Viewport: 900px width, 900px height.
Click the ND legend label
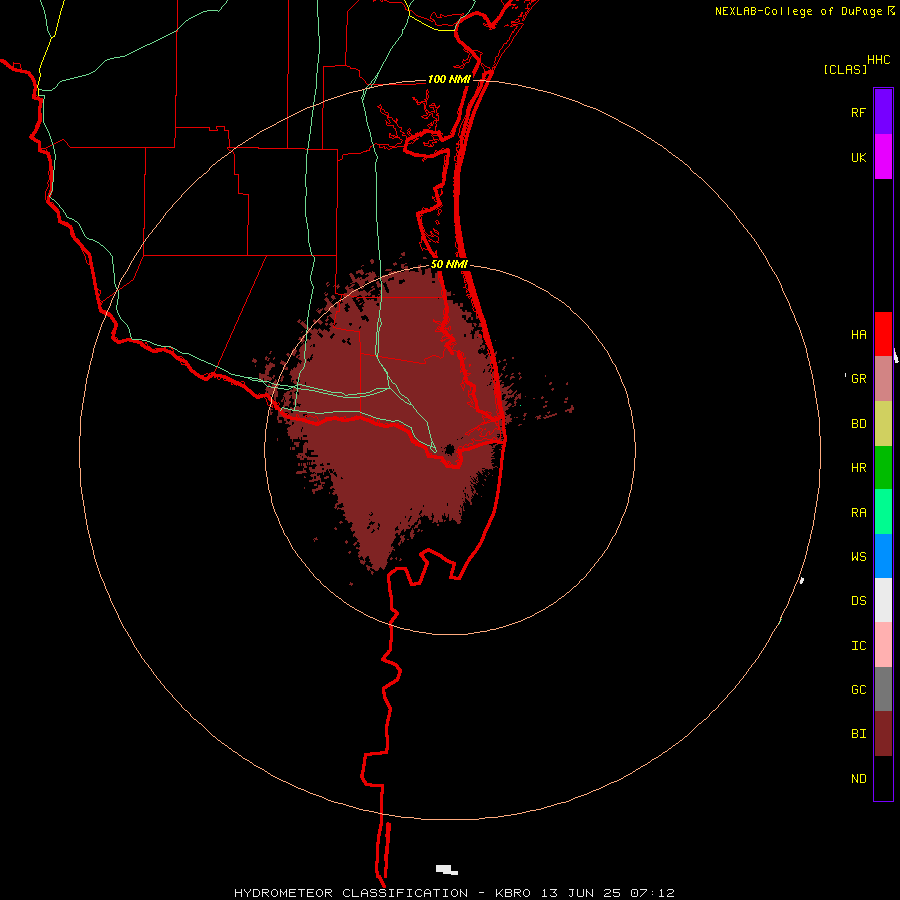[858, 779]
